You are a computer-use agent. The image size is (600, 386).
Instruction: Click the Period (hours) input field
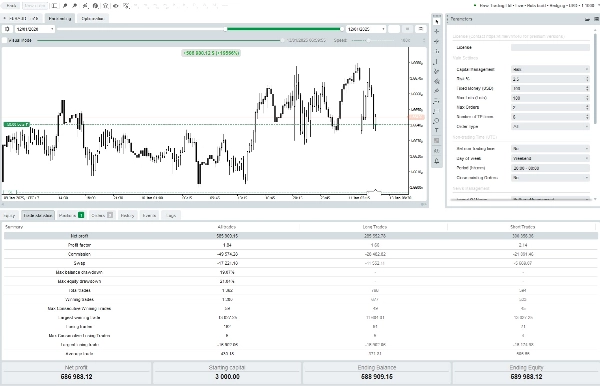pos(550,168)
